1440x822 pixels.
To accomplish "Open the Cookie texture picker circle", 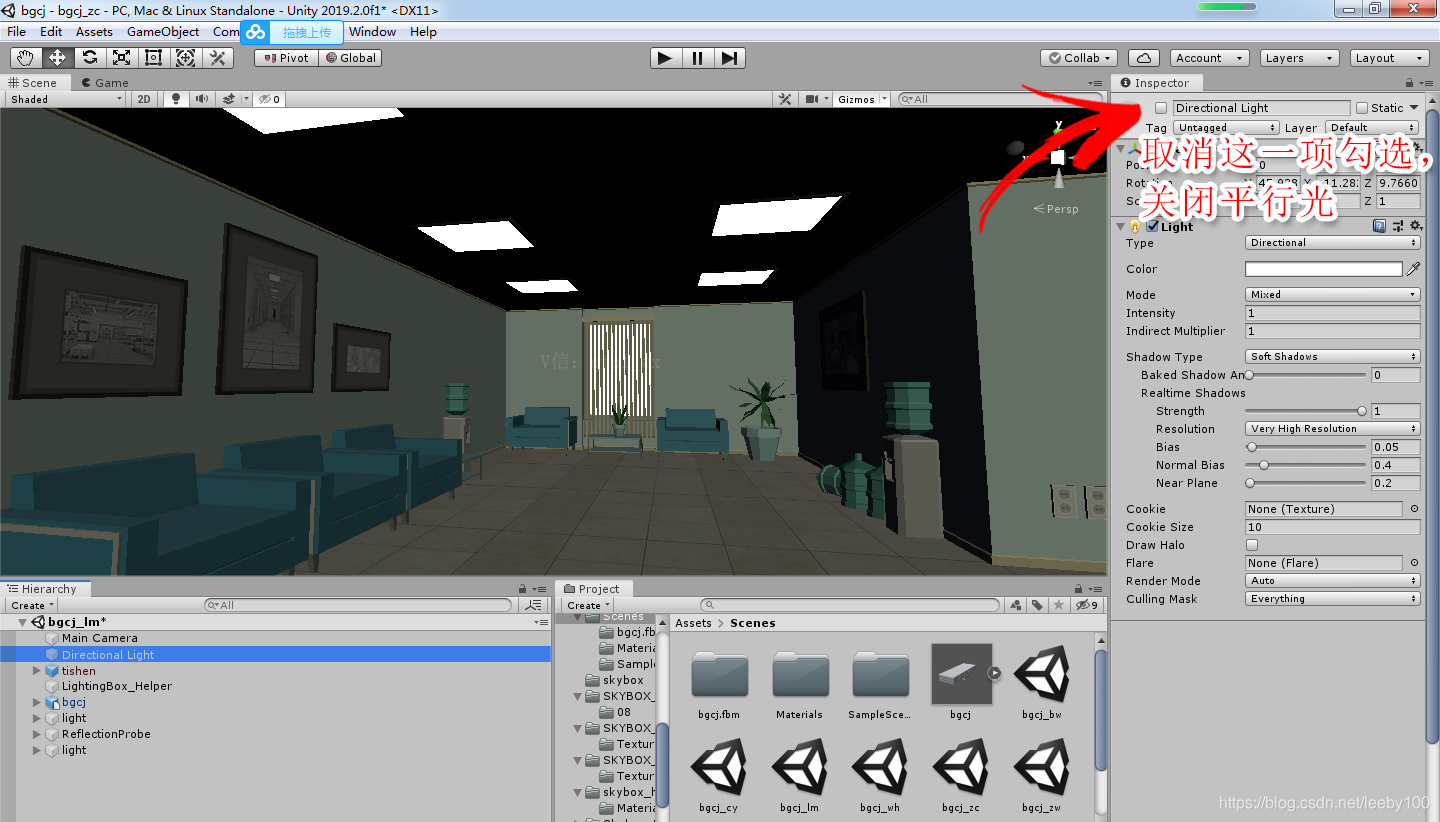I will 1414,509.
